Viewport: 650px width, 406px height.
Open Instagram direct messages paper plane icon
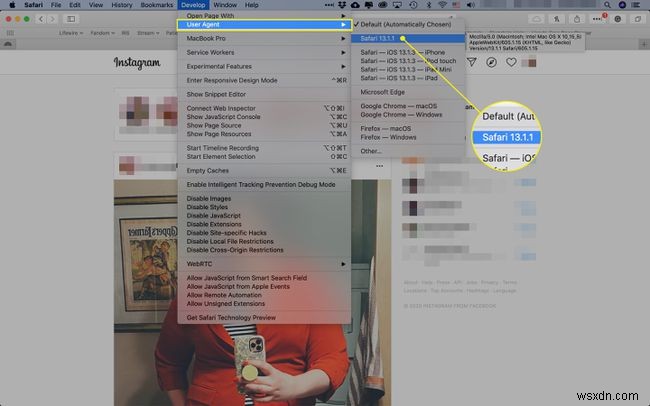coord(472,62)
